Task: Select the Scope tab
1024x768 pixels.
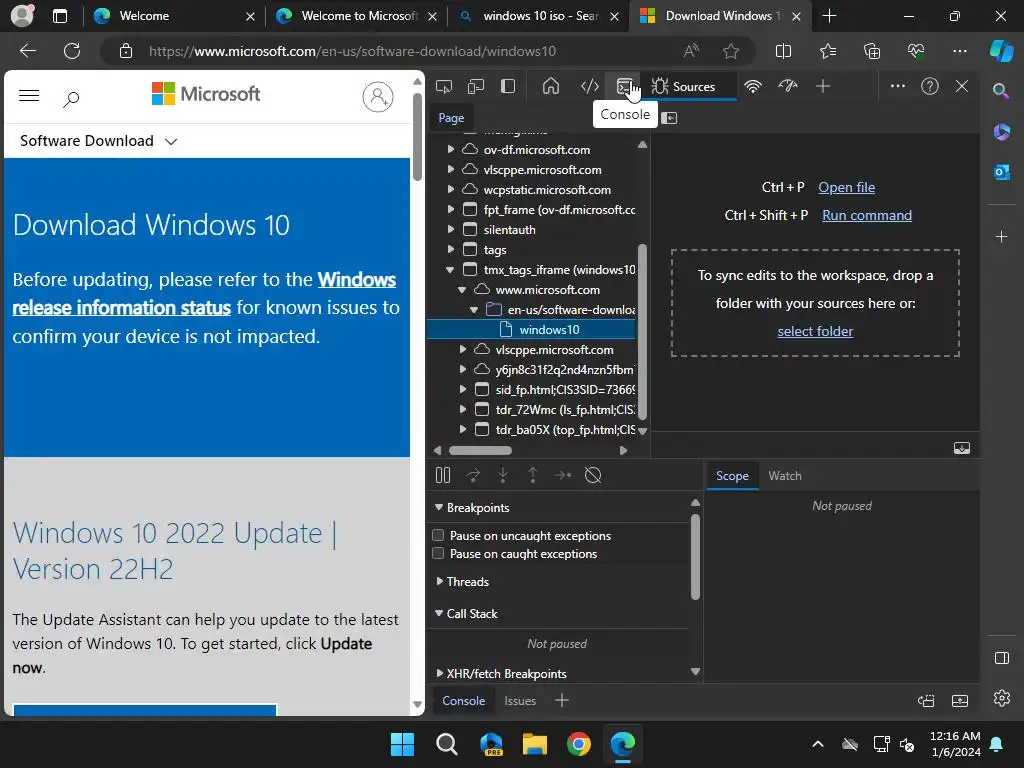Action: [x=732, y=476]
